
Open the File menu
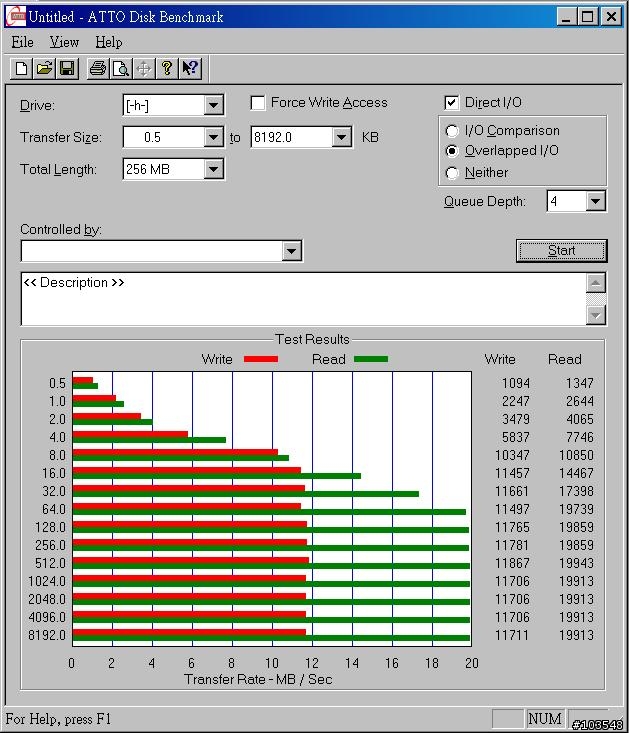point(22,42)
